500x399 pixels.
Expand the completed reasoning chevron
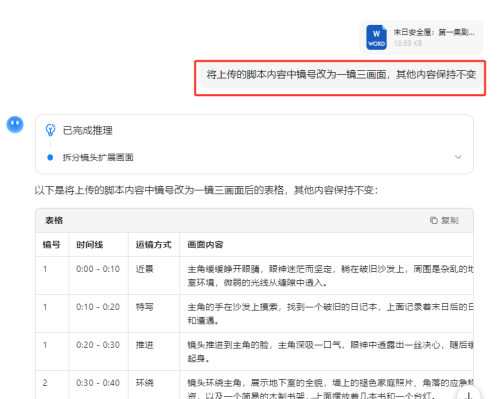click(458, 157)
